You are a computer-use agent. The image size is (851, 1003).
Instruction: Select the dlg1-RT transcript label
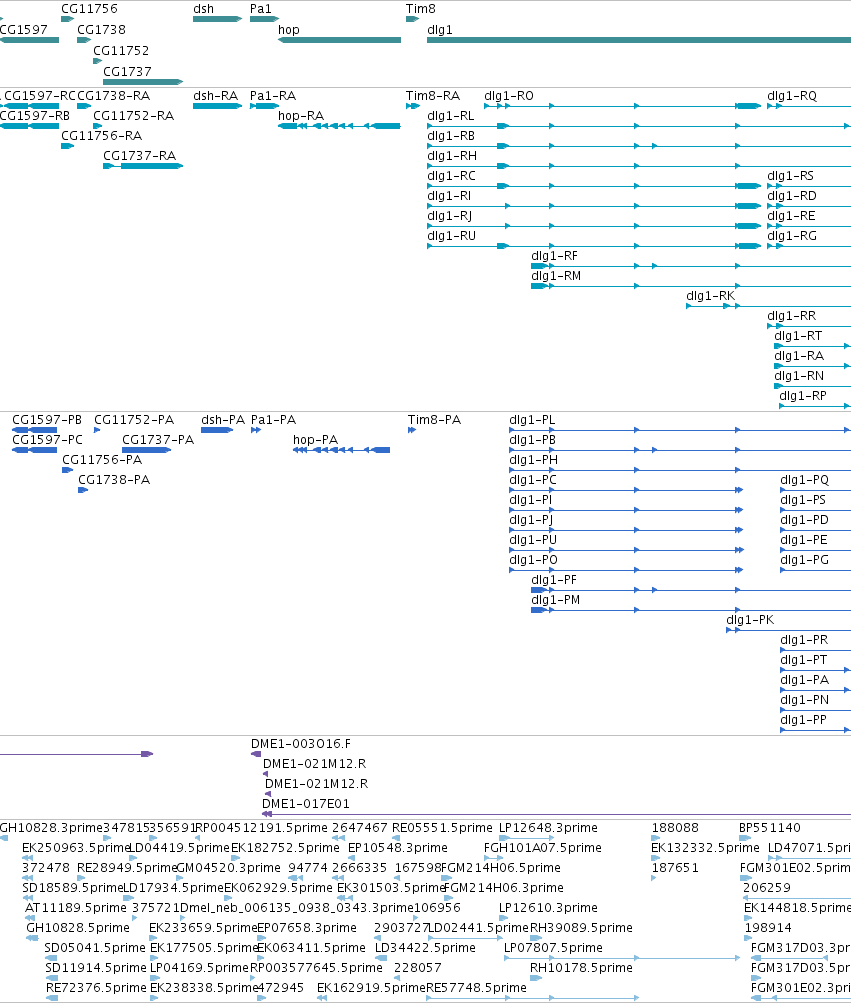(x=798, y=336)
